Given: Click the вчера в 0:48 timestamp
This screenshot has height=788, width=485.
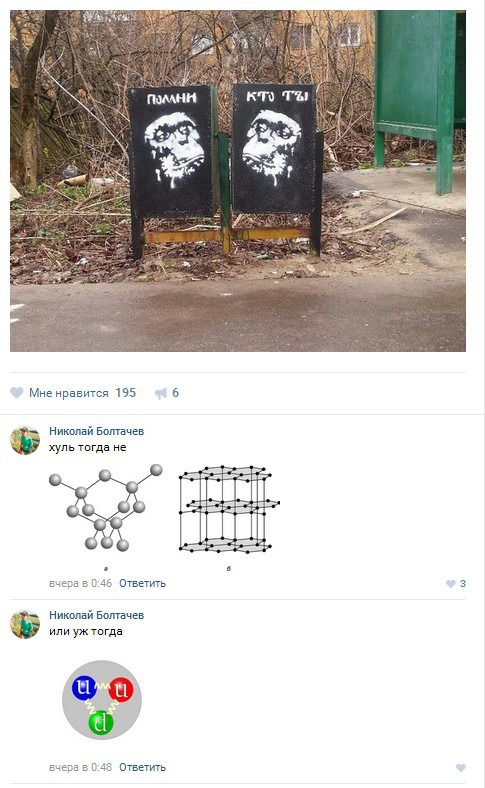Looking at the screenshot, I should [80, 767].
